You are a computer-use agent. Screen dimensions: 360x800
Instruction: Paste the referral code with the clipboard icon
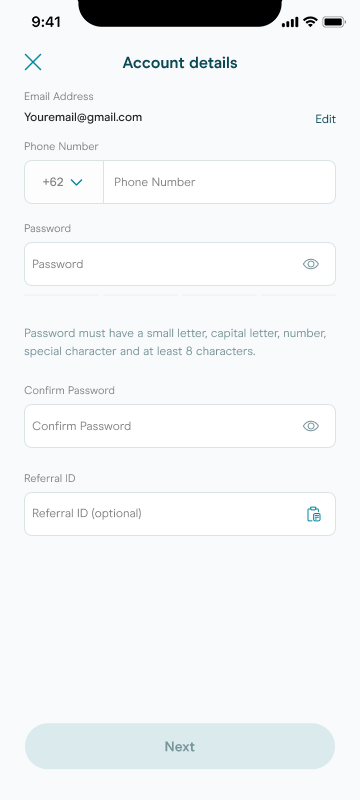pyautogui.click(x=314, y=514)
